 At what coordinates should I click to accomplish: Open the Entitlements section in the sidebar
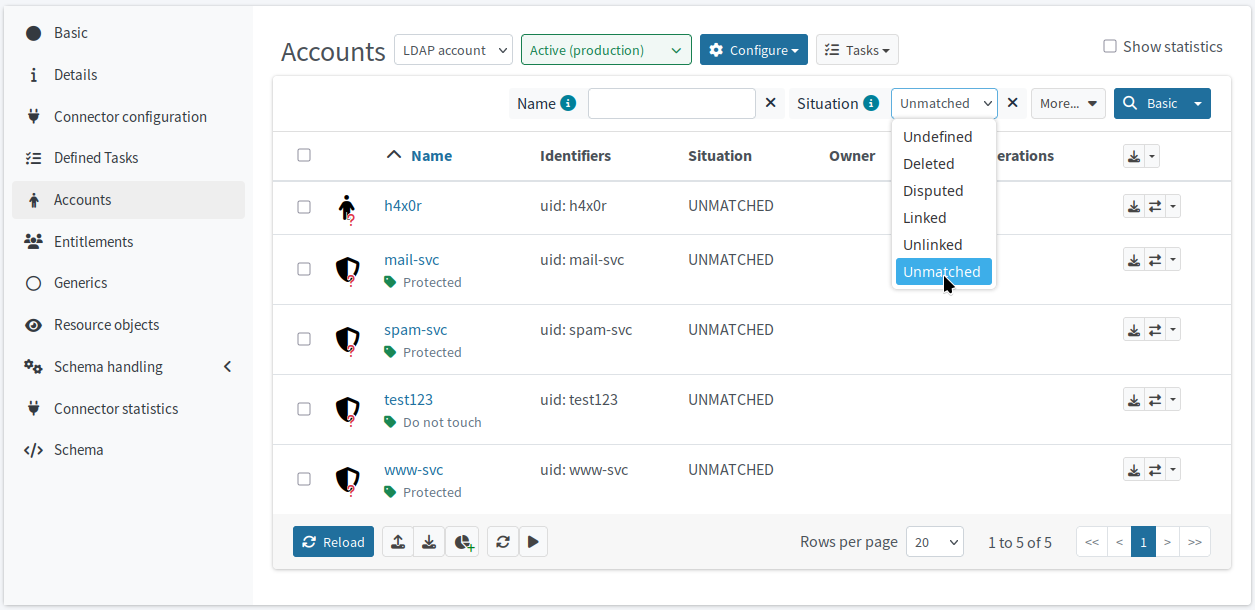(x=92, y=241)
